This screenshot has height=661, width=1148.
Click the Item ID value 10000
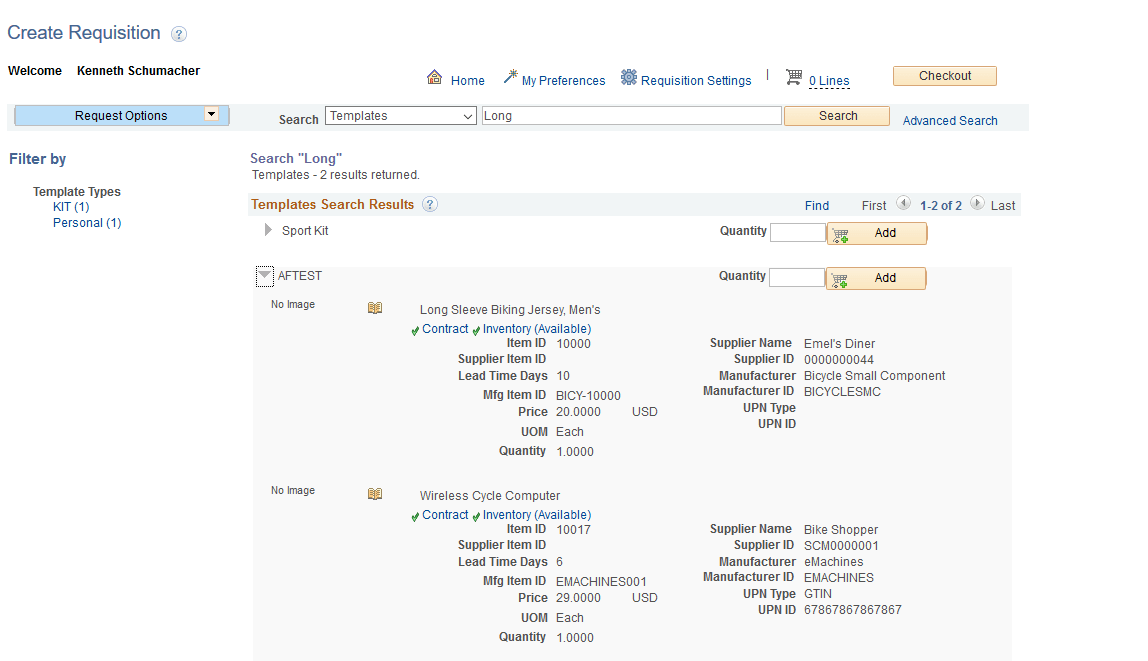coord(573,343)
